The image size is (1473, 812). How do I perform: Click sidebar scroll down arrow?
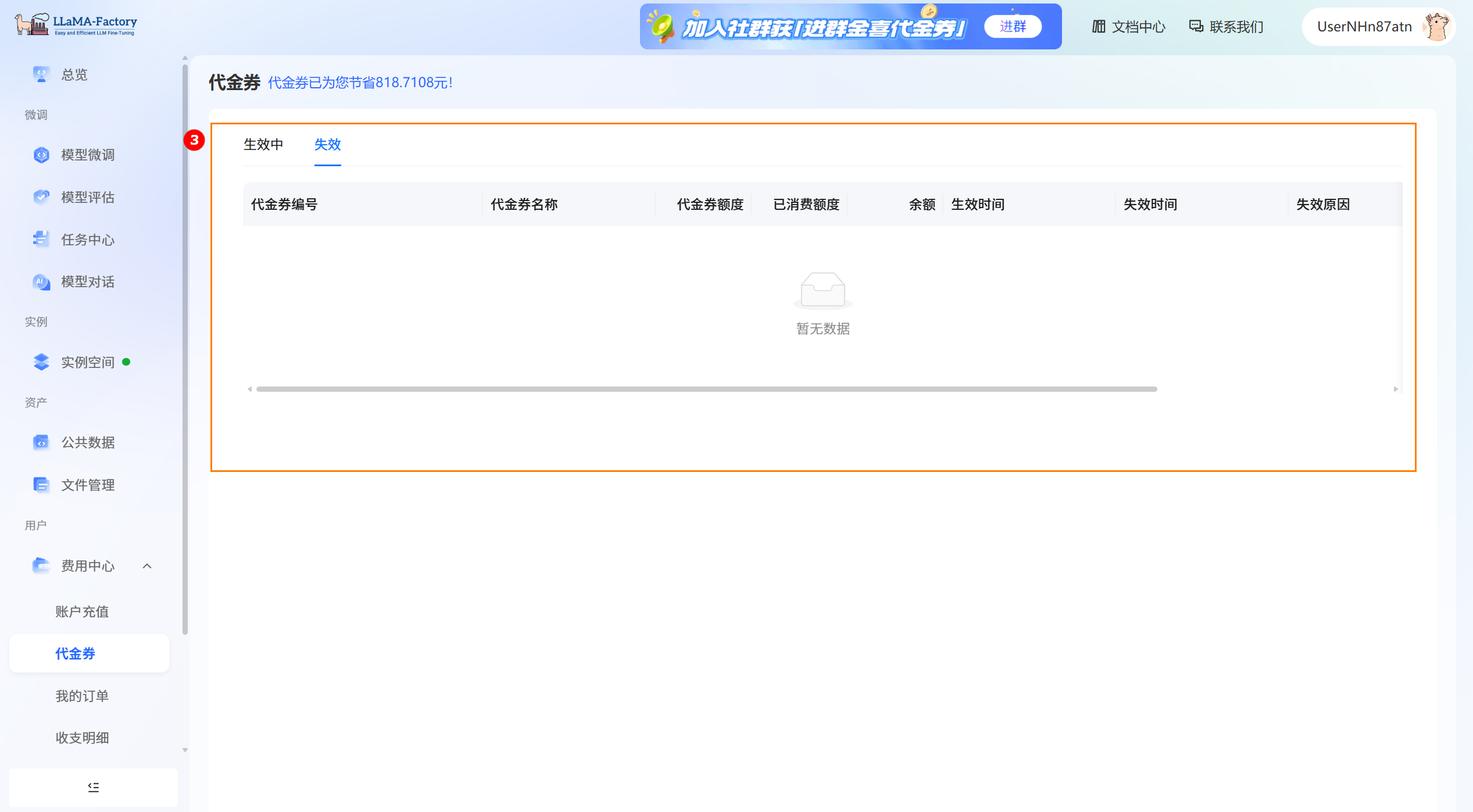185,750
